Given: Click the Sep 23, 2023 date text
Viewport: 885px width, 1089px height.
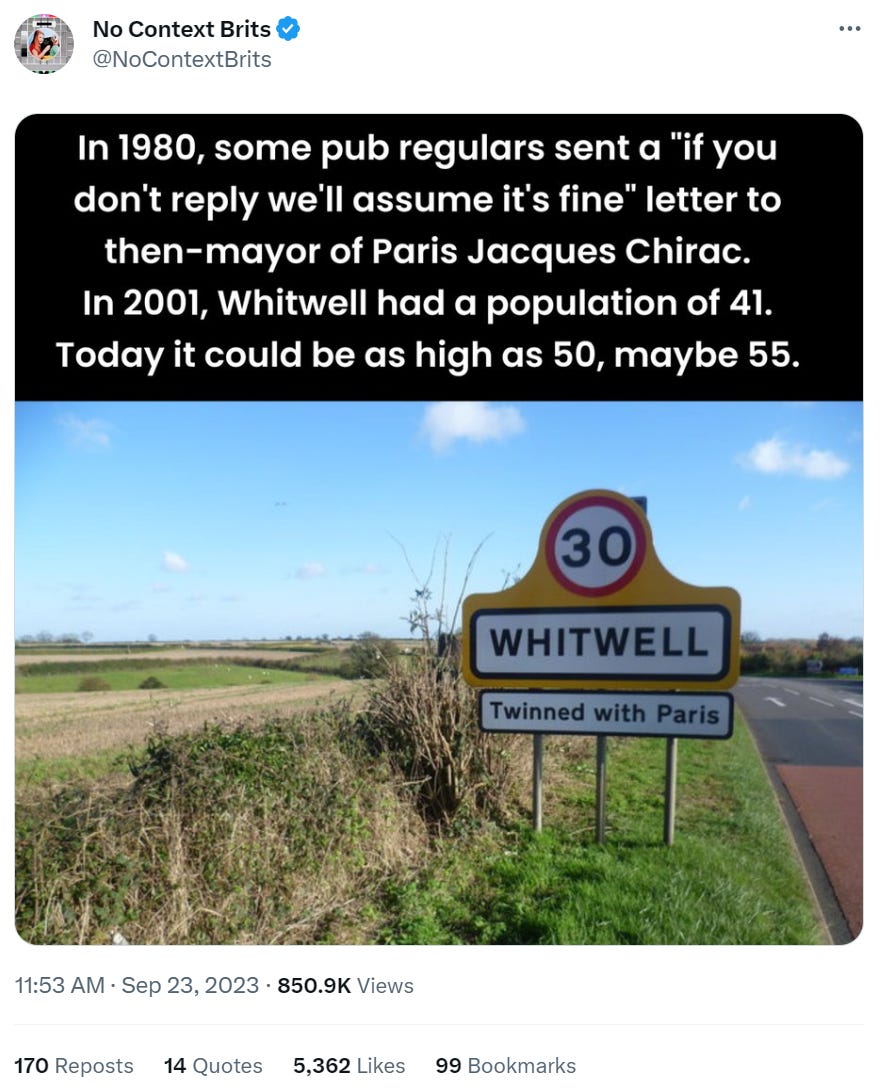Looking at the screenshot, I should pos(190,985).
